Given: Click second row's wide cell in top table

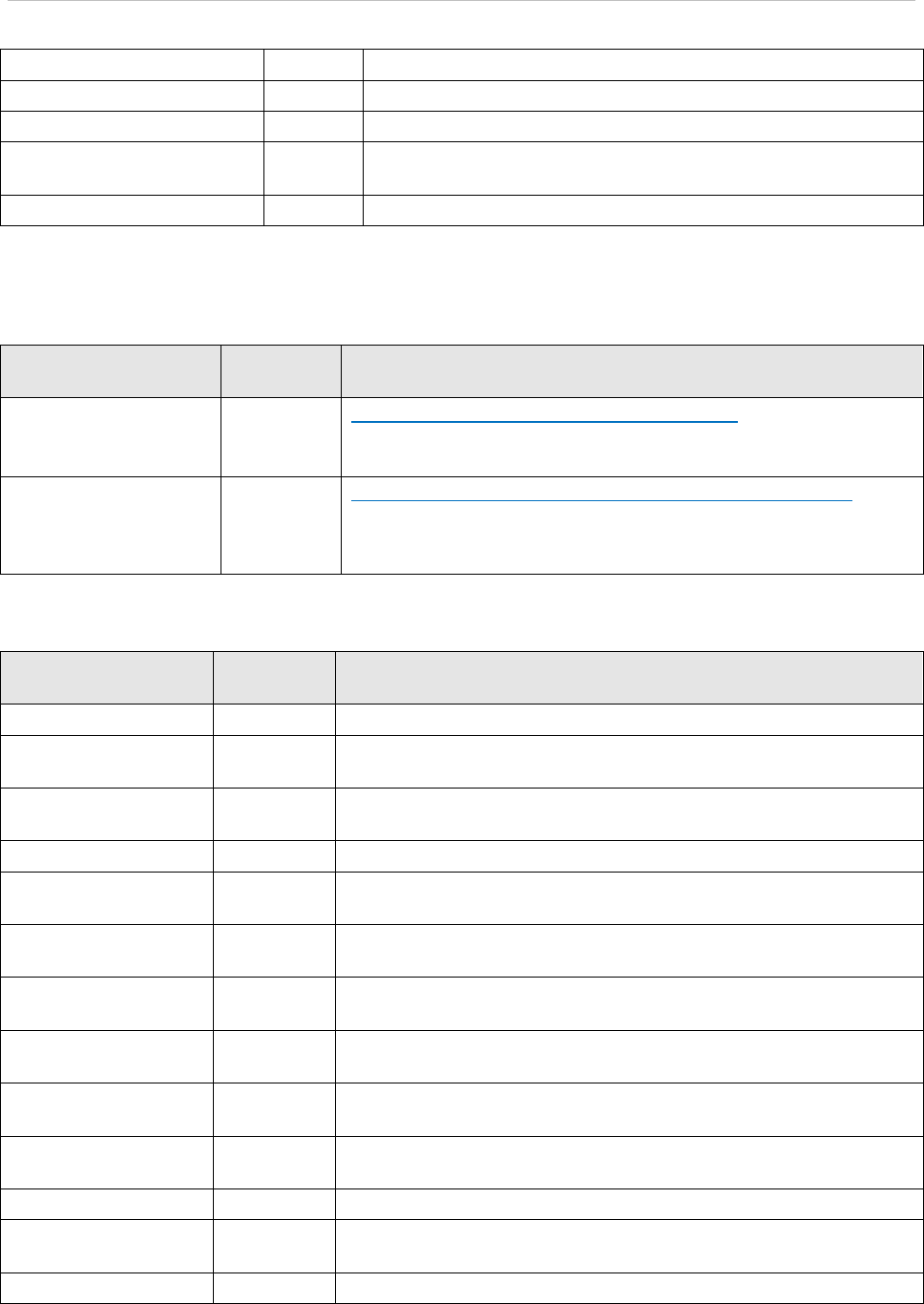Looking at the screenshot, I should pyautogui.click(x=642, y=95).
